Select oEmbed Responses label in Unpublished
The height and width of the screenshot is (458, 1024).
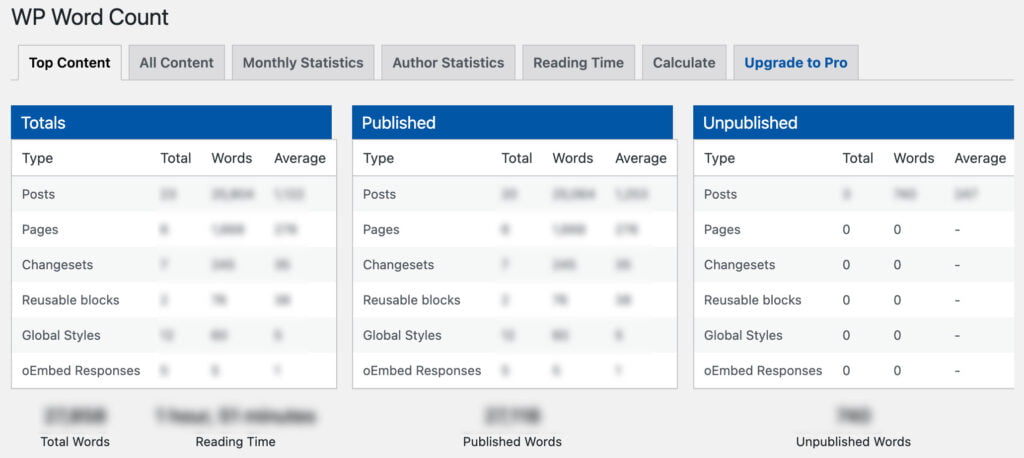click(x=763, y=370)
